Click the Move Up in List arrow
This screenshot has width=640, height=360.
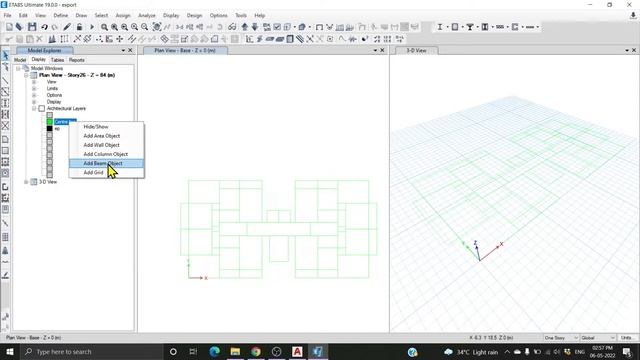click(x=244, y=27)
